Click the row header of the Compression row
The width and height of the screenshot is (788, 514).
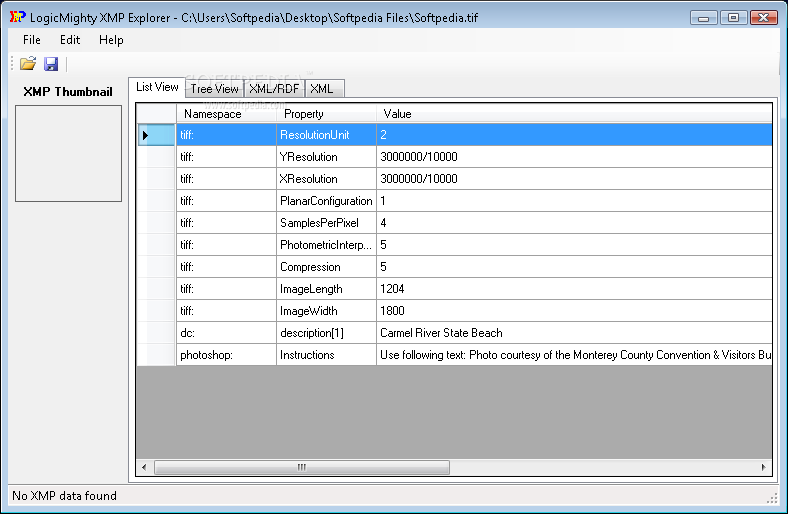[156, 267]
